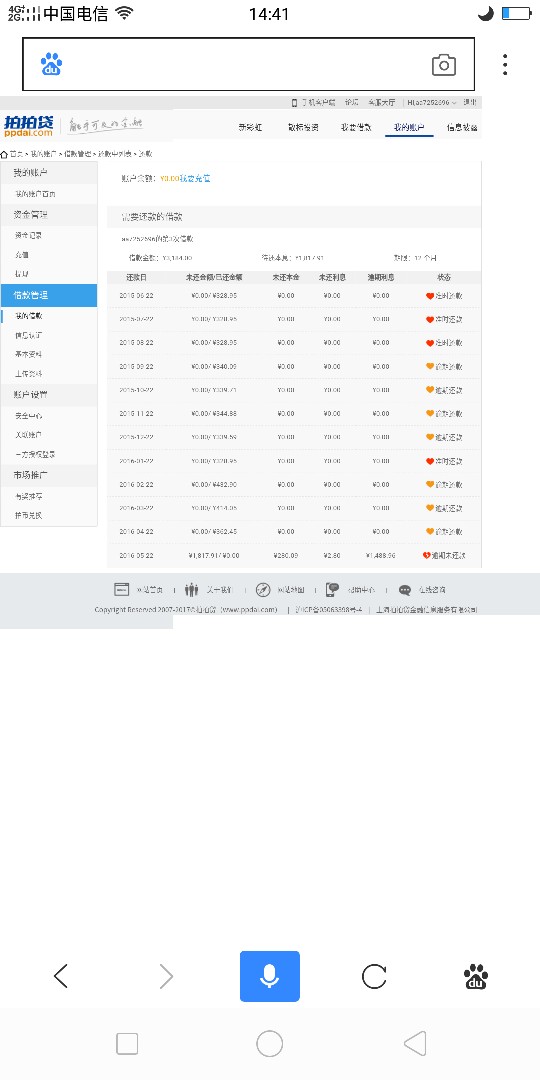Go back with the browser back arrow
The width and height of the screenshot is (540, 1080).
coord(61,976)
